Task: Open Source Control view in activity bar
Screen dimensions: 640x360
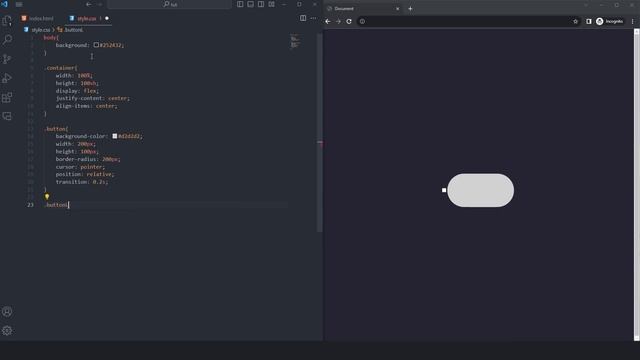Action: coord(7,59)
